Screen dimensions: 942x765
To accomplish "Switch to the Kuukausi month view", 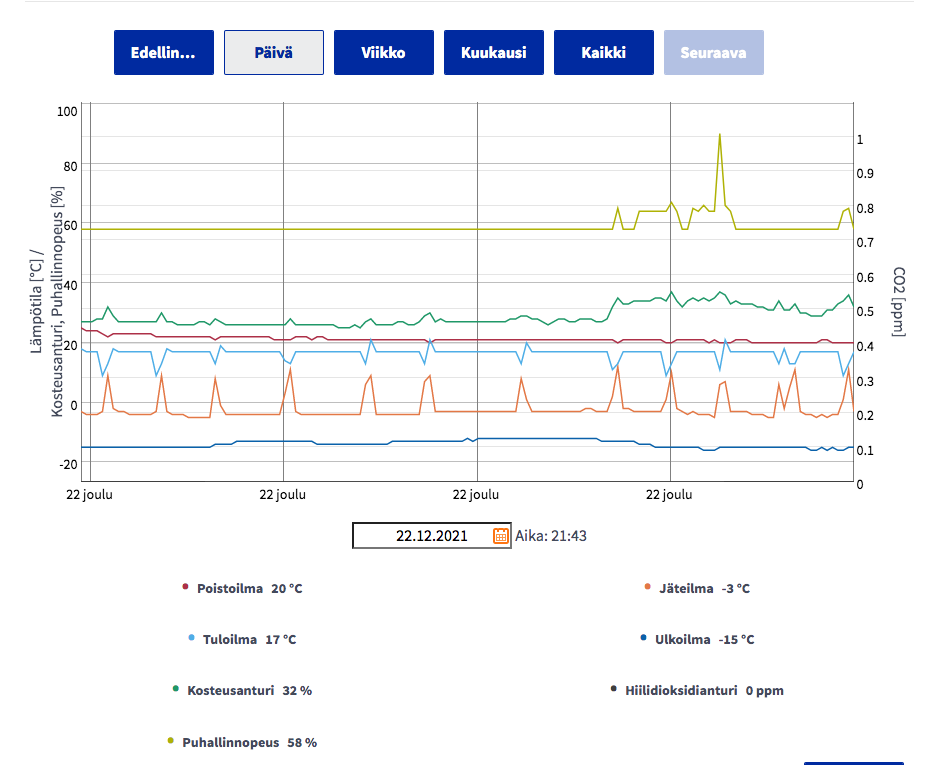I will click(494, 52).
